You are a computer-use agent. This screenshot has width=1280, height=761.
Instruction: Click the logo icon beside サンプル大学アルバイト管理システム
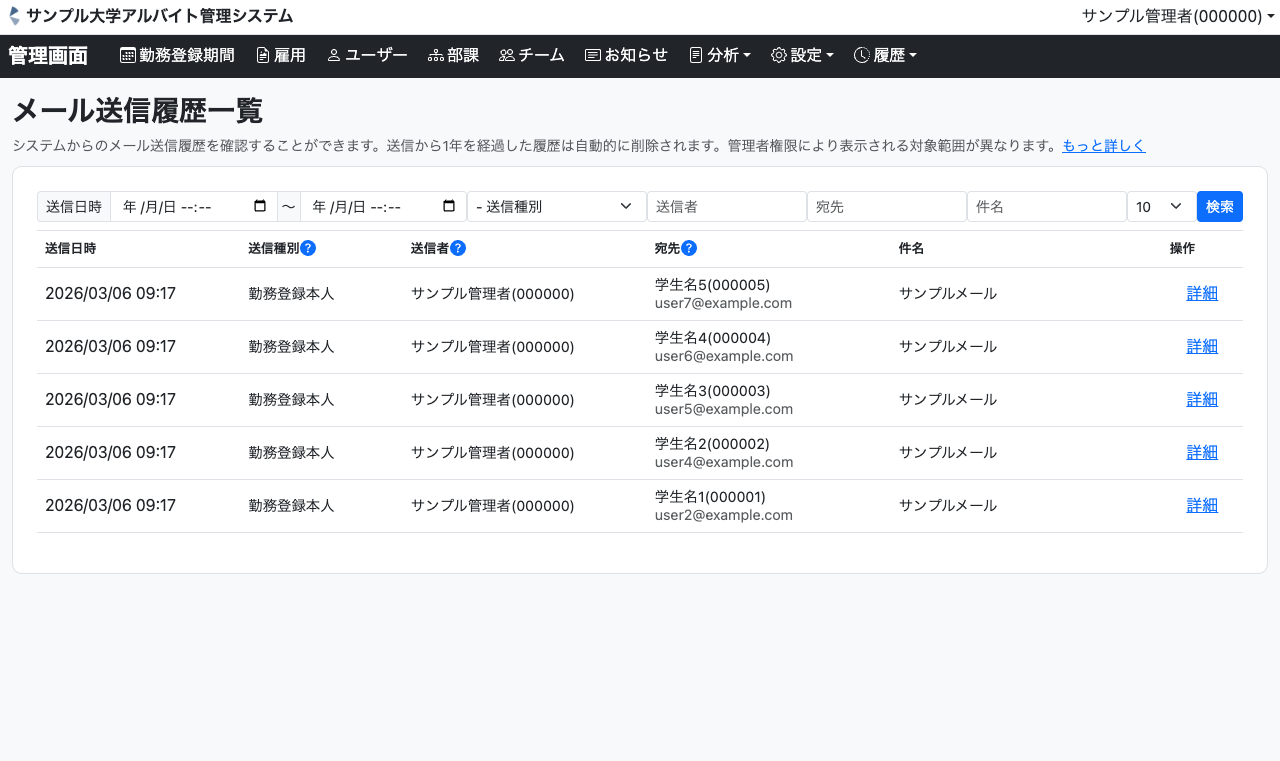[14, 16]
